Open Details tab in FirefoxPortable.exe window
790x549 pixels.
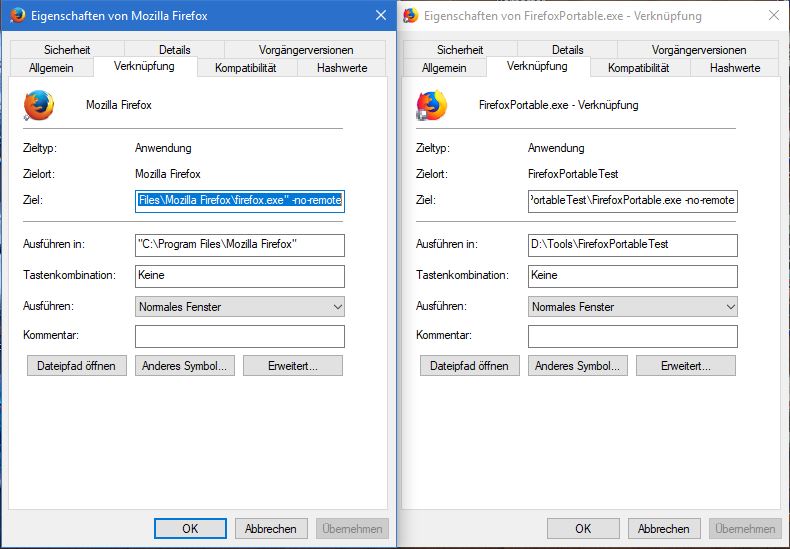[567, 49]
